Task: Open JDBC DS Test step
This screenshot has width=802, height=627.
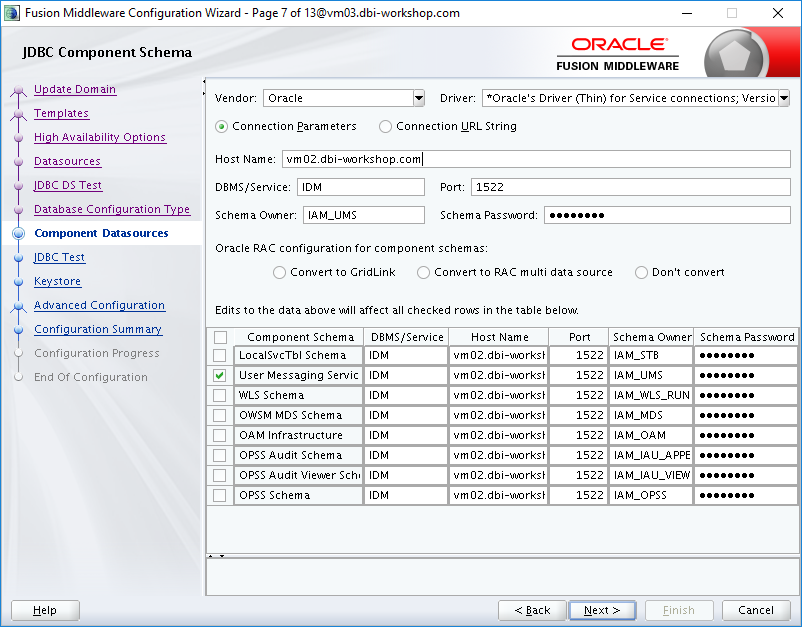Action: (68, 186)
